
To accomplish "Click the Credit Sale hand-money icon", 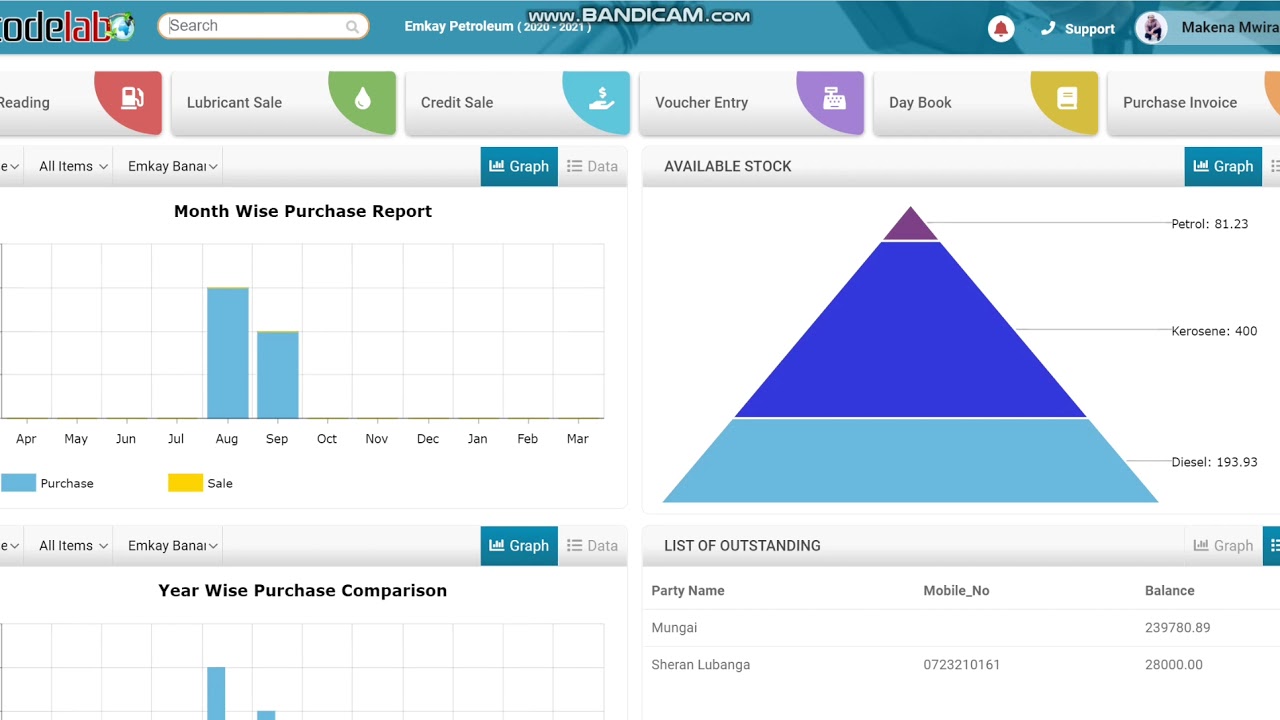I will [601, 98].
